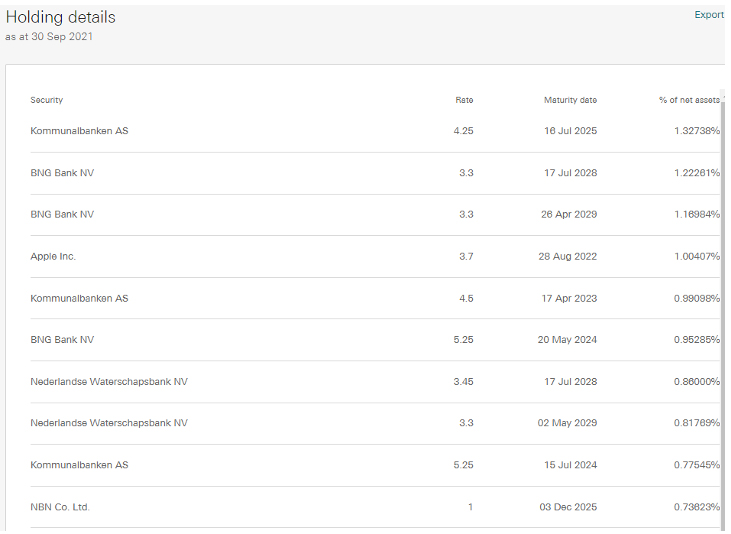The height and width of the screenshot is (534, 731).
Task: Select Kommunalbanken AS maturing 17 Apr 2023
Action: coord(79,298)
